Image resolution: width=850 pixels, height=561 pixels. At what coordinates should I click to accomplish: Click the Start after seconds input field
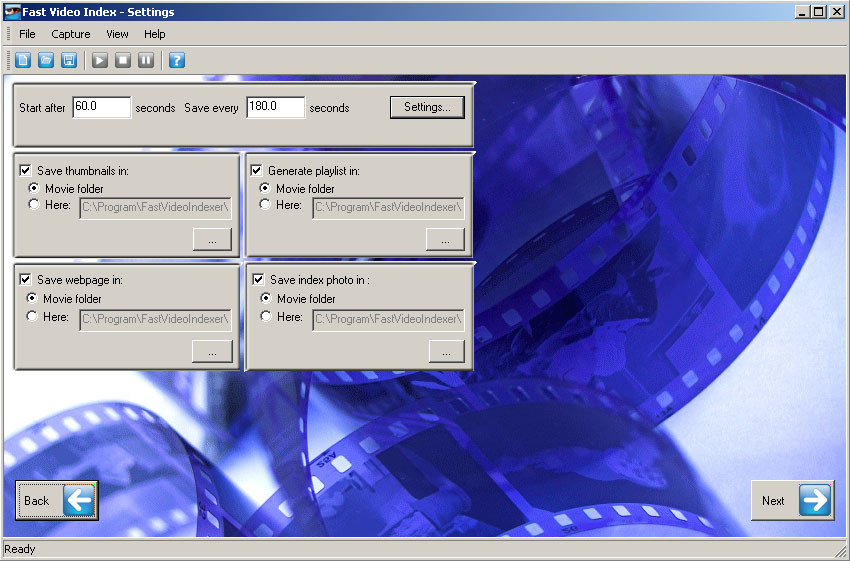102,107
